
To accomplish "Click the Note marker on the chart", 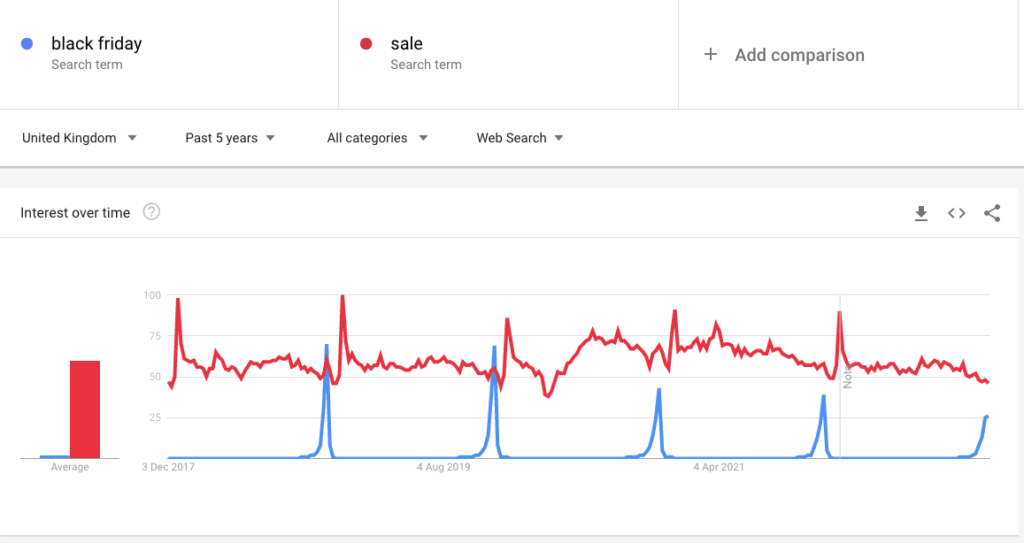I will click(846, 377).
